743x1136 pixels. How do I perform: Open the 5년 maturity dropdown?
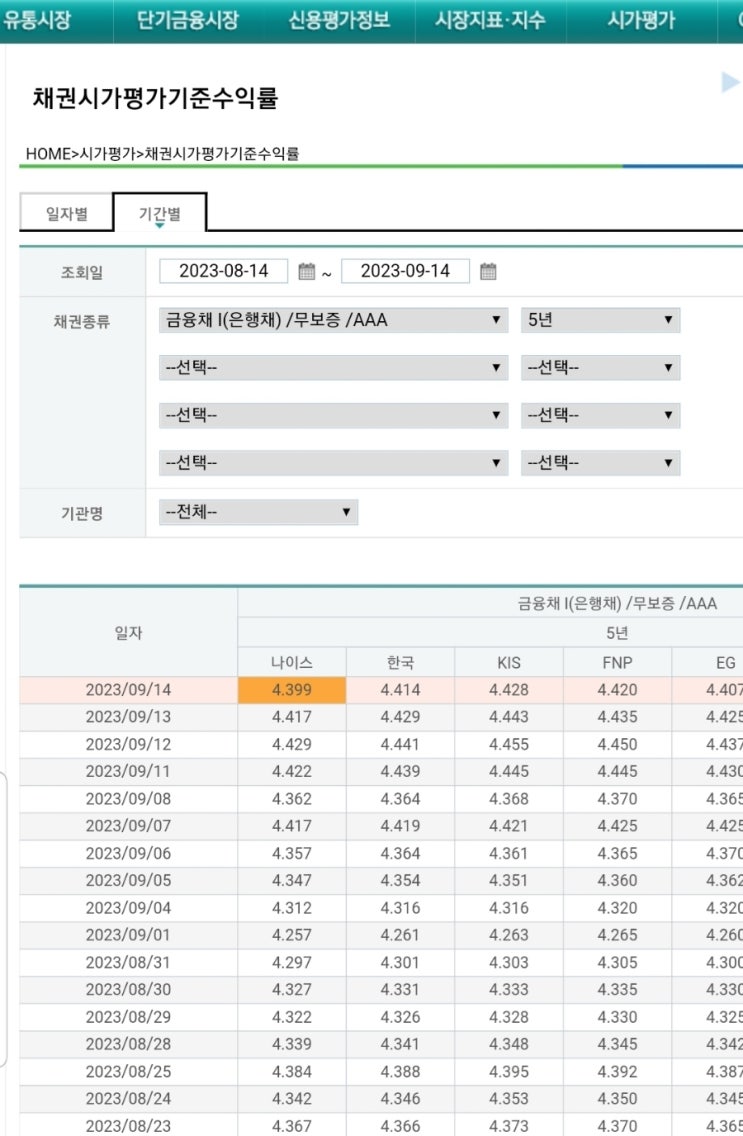pyautogui.click(x=600, y=320)
